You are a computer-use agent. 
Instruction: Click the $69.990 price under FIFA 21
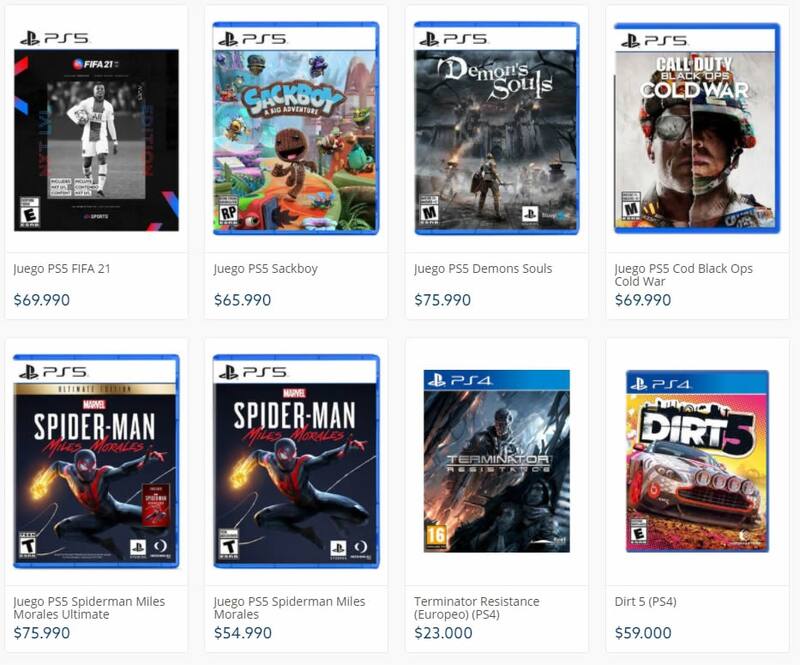[42, 300]
